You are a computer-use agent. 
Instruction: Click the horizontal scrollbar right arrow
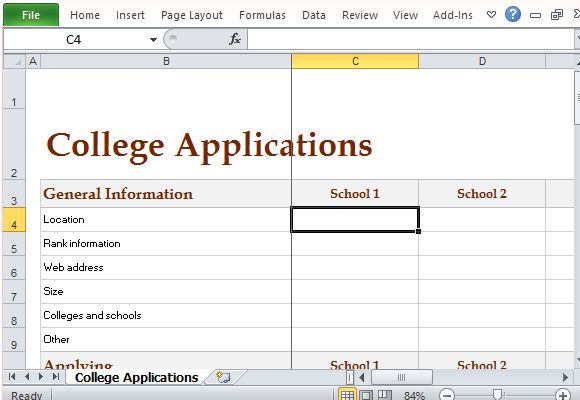click(x=566, y=377)
